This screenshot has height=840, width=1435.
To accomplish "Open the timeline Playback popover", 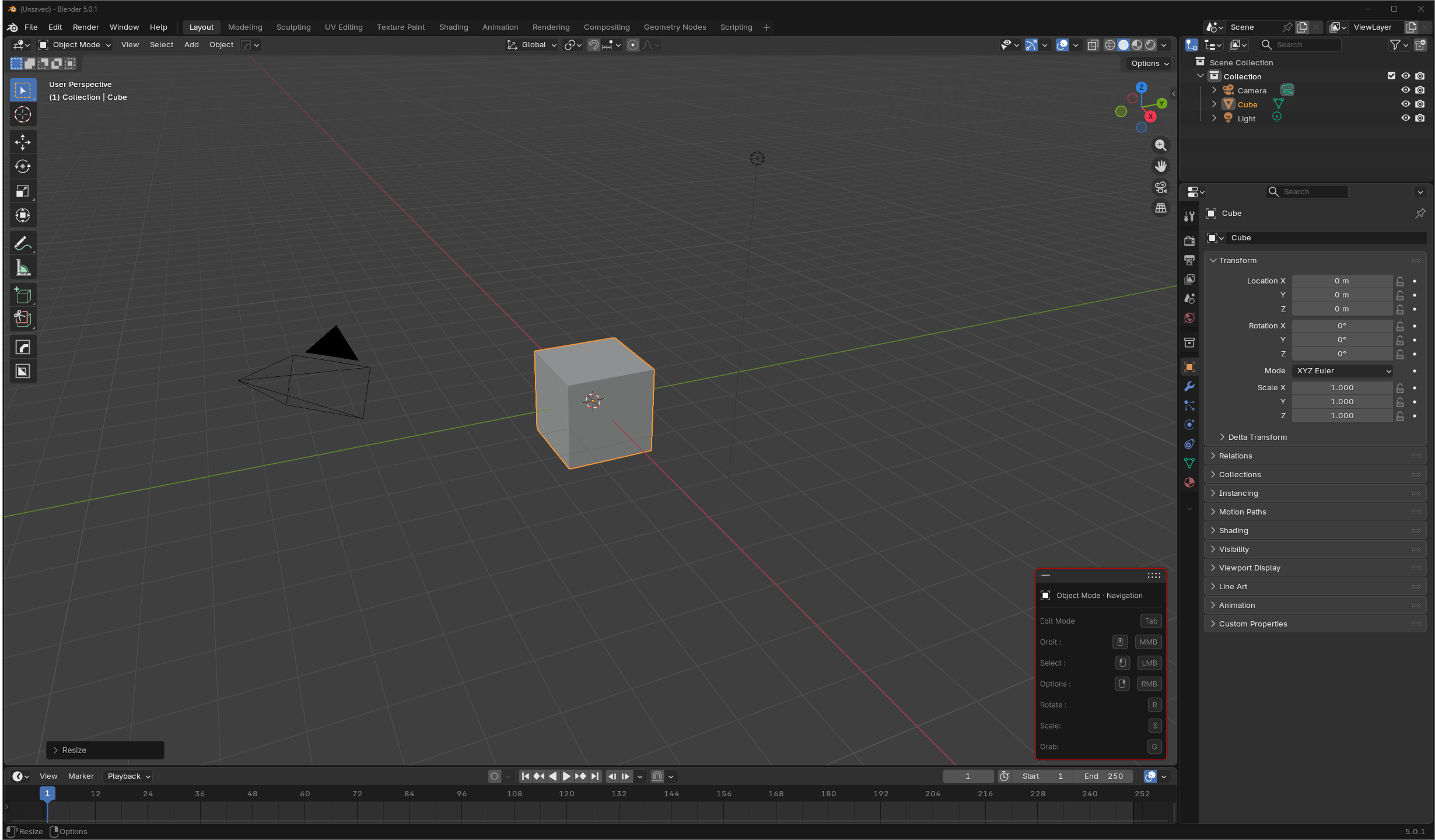I will click(x=128, y=776).
